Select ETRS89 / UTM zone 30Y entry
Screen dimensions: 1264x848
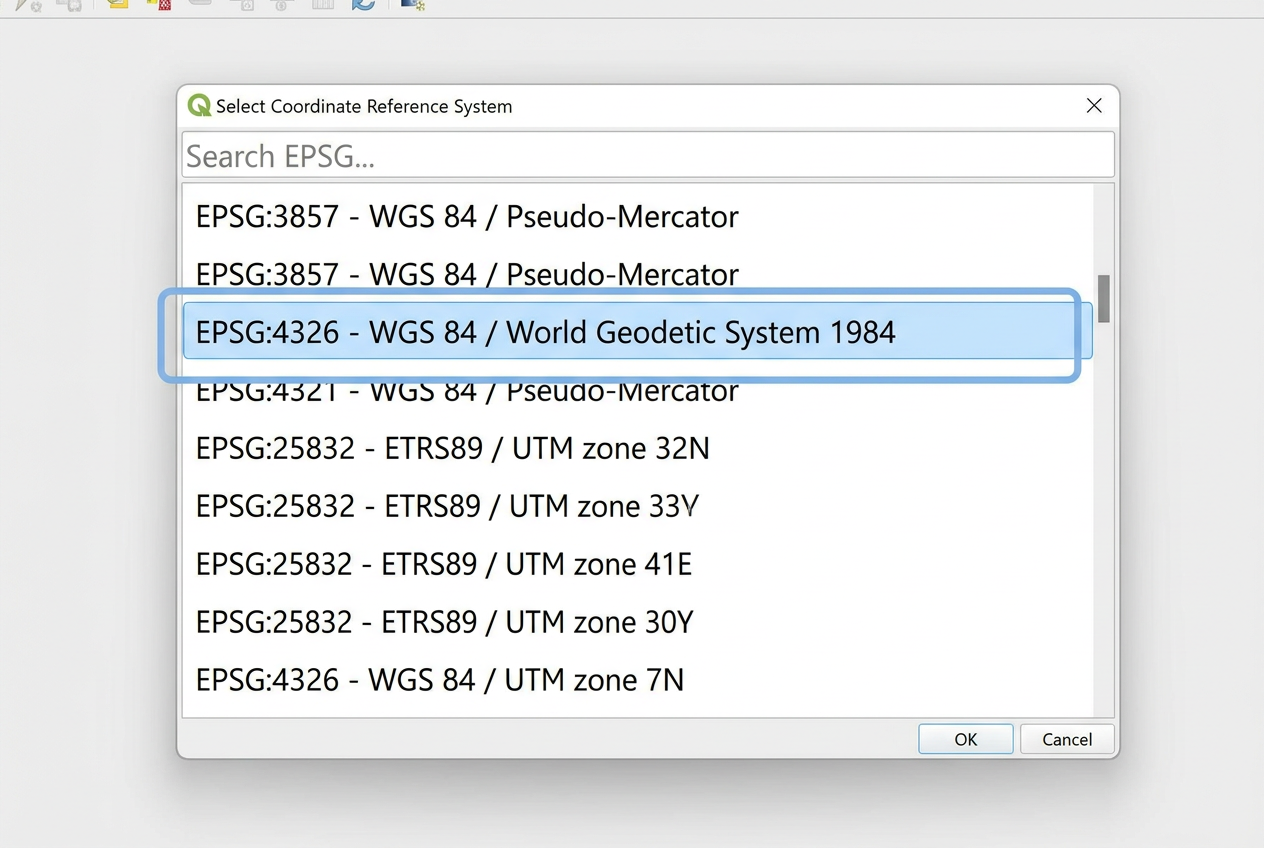(637, 622)
